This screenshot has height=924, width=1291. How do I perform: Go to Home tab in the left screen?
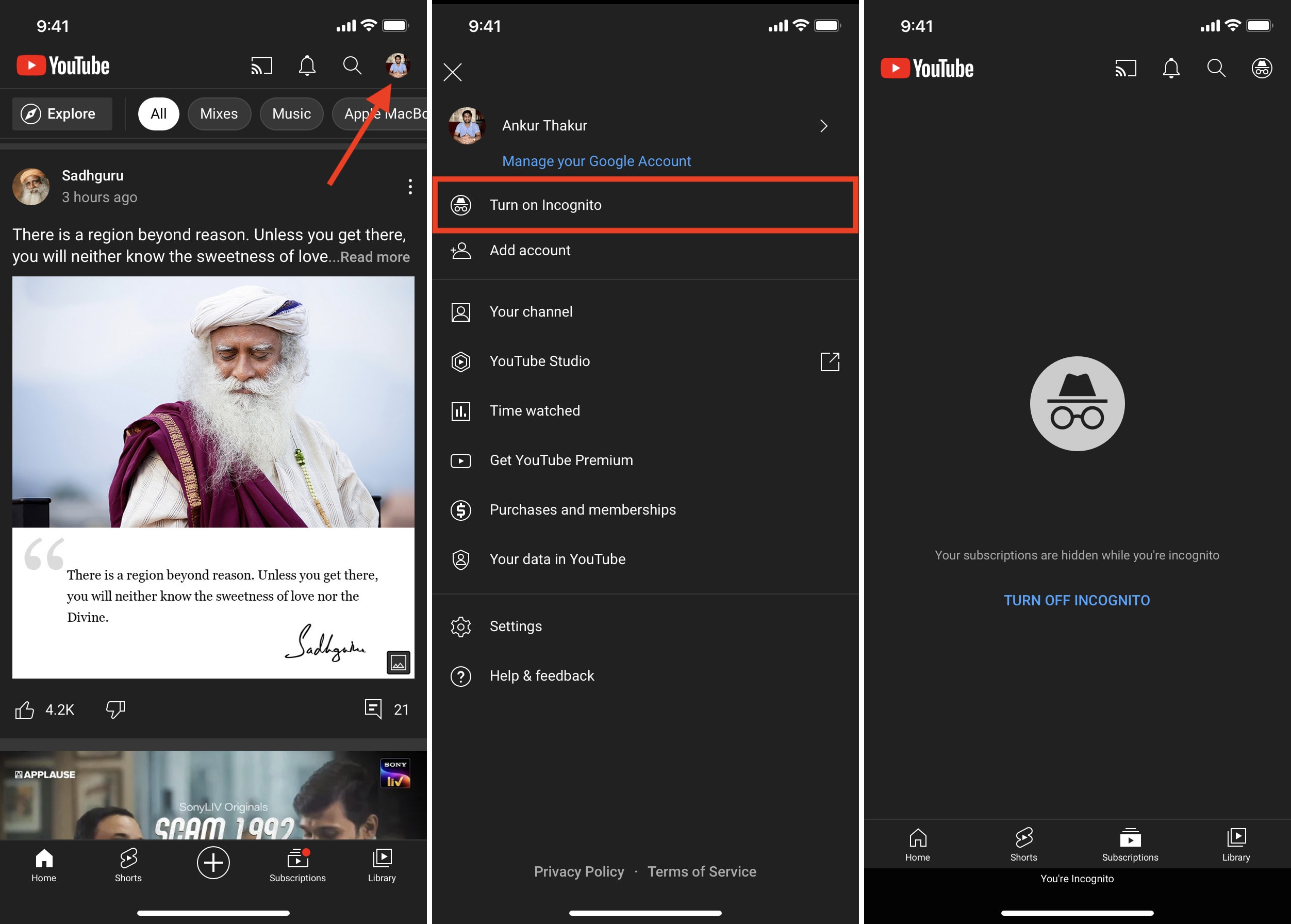44,865
